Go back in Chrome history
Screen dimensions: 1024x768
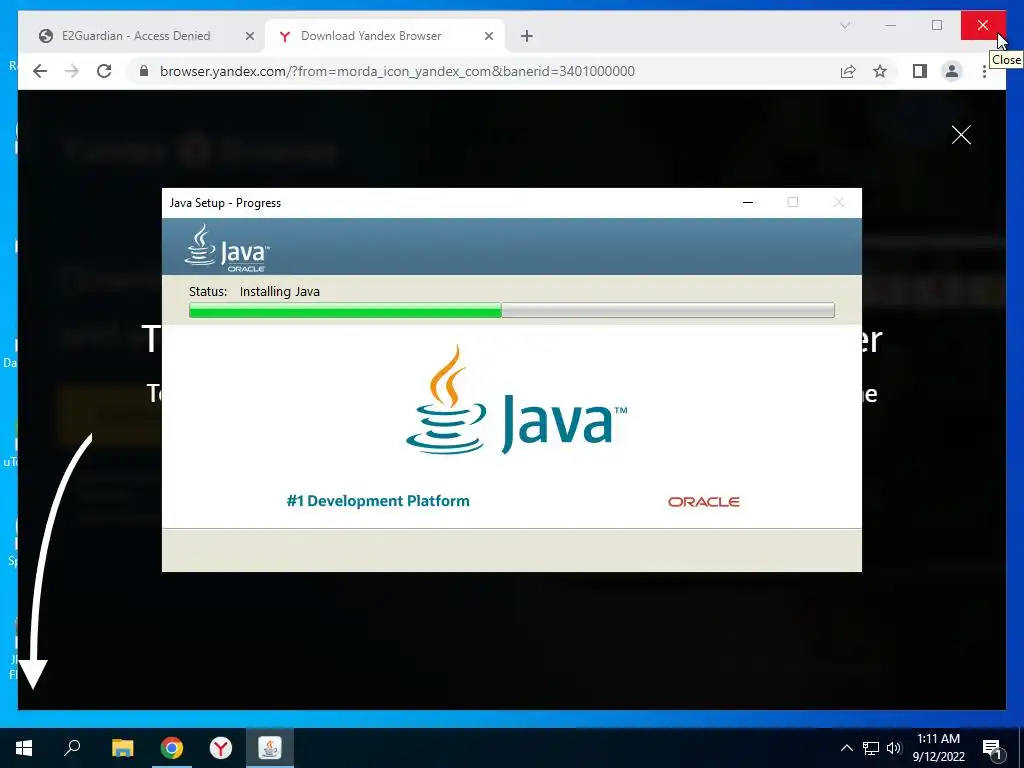(40, 71)
